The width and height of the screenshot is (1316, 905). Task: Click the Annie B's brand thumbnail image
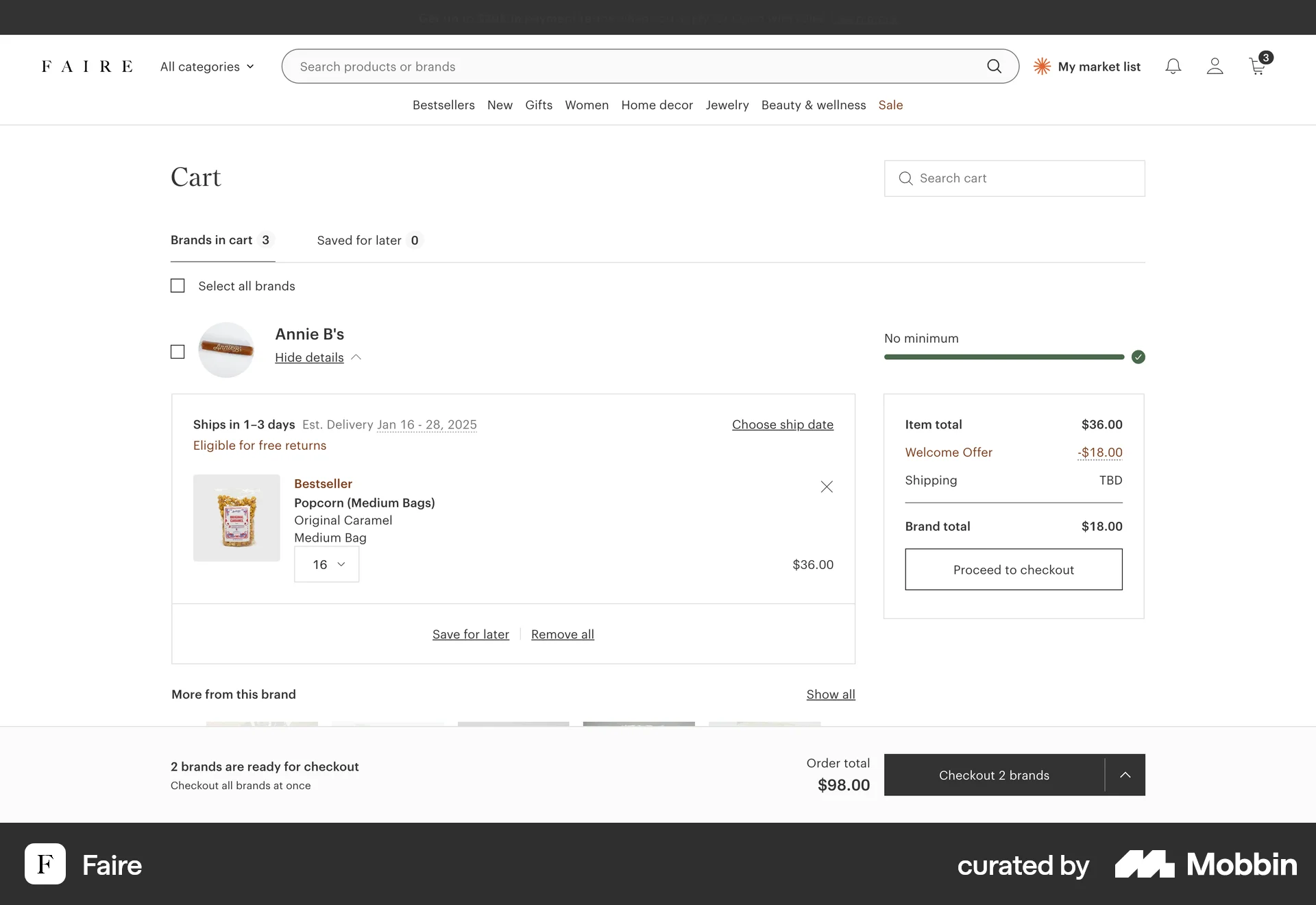(226, 350)
